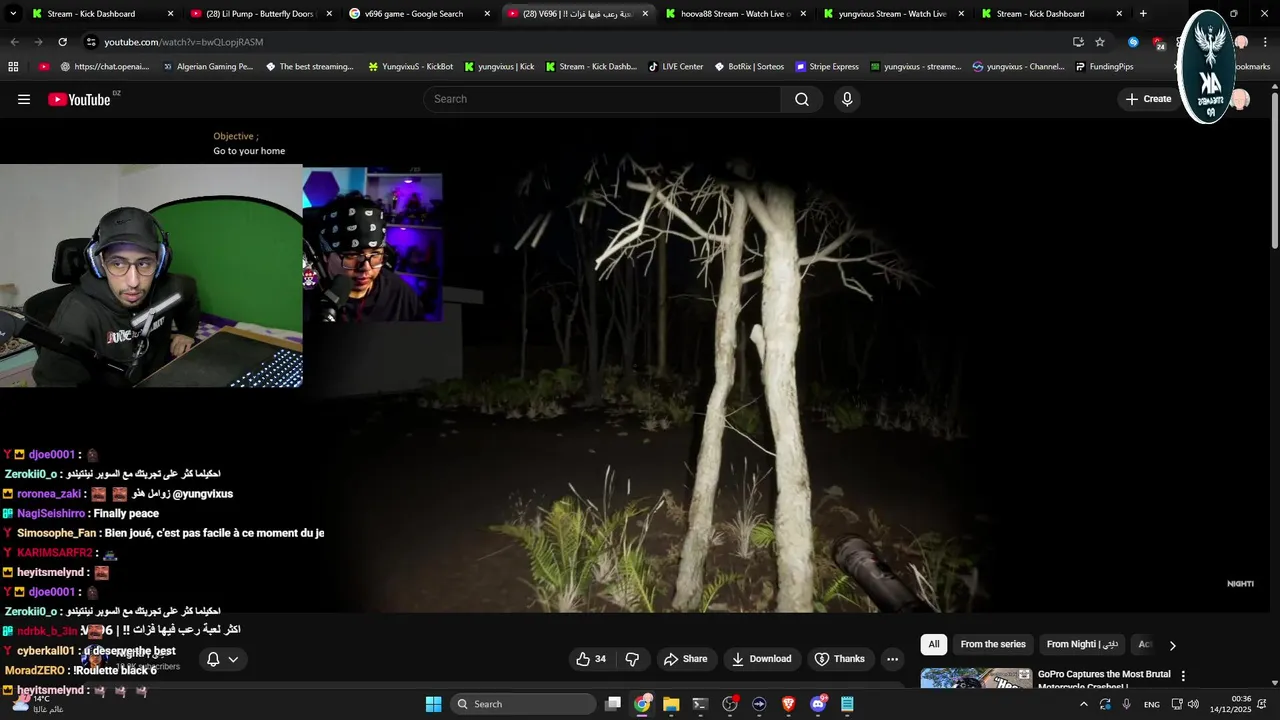Open LIVE Center bookmark

coord(675,67)
